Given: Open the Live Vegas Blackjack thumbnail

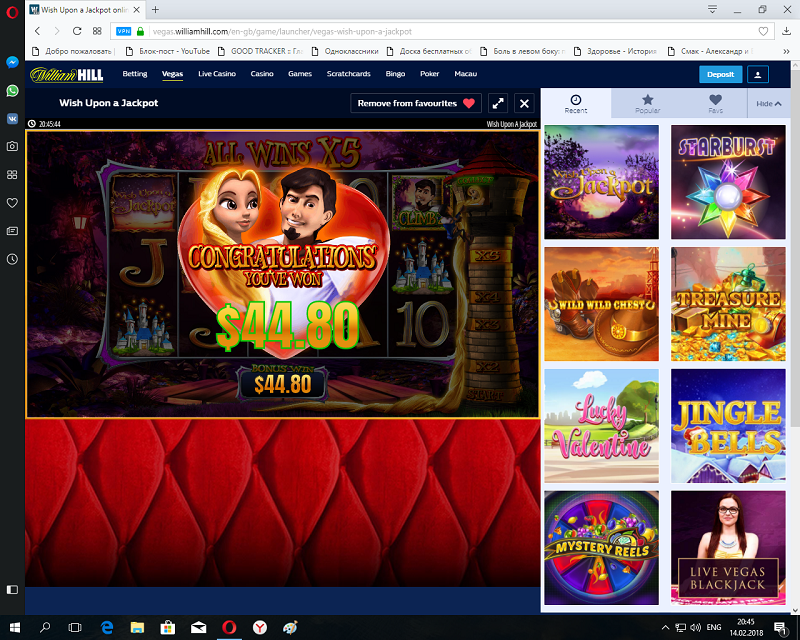Looking at the screenshot, I should tap(728, 548).
